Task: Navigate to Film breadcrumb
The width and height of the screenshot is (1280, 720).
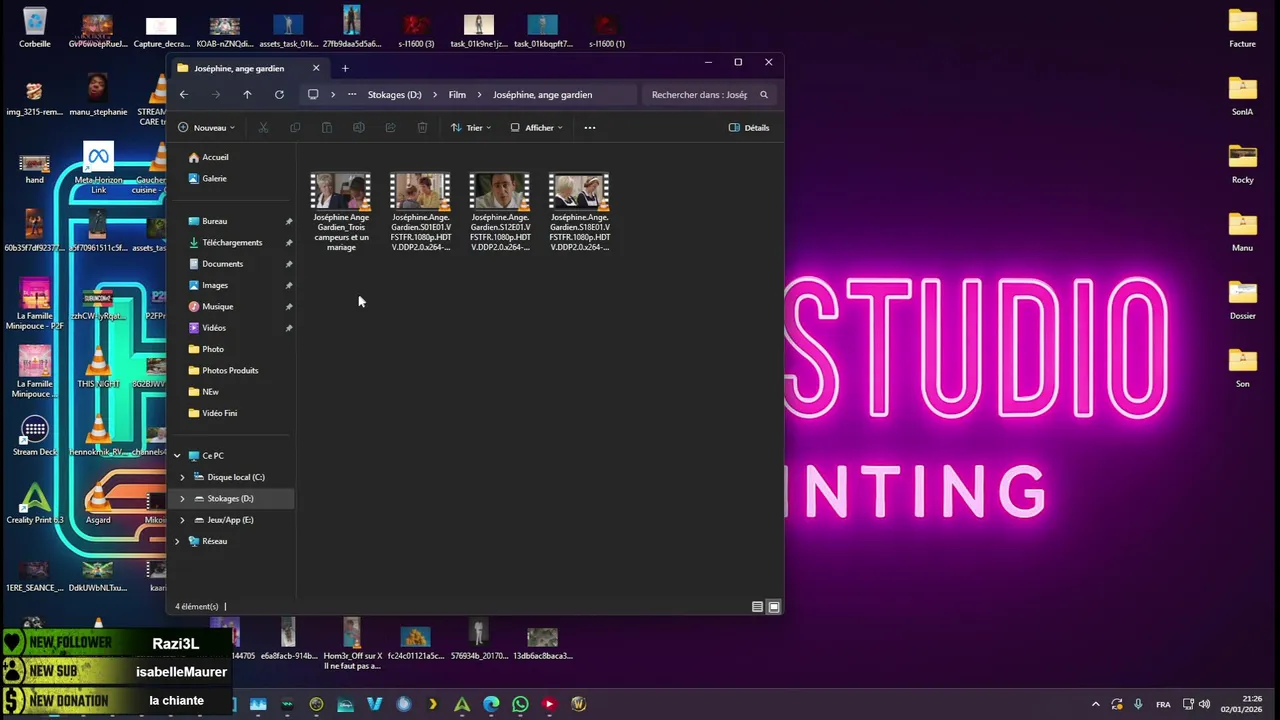Action: tap(457, 95)
